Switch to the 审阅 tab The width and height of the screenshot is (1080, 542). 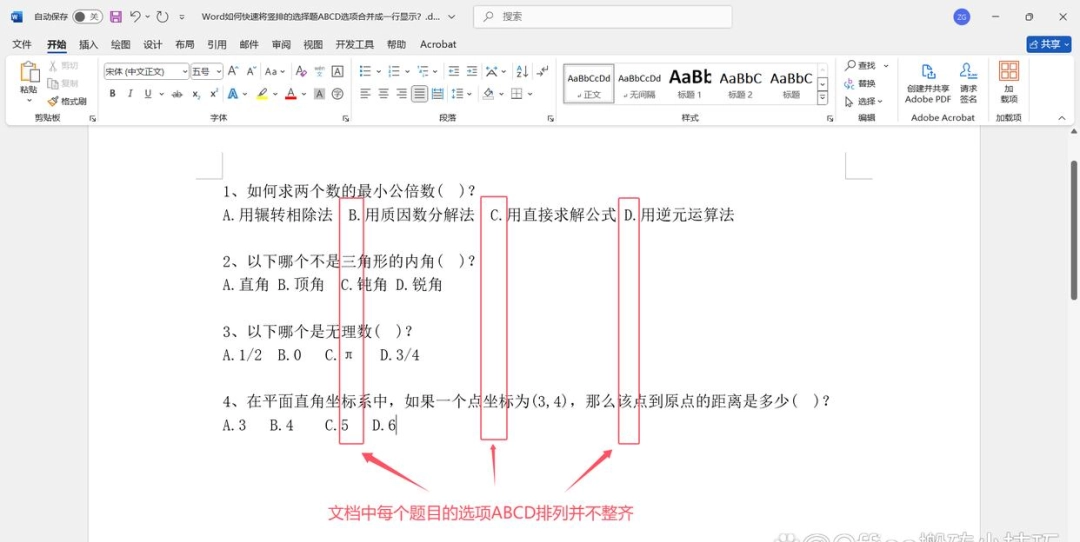281,44
